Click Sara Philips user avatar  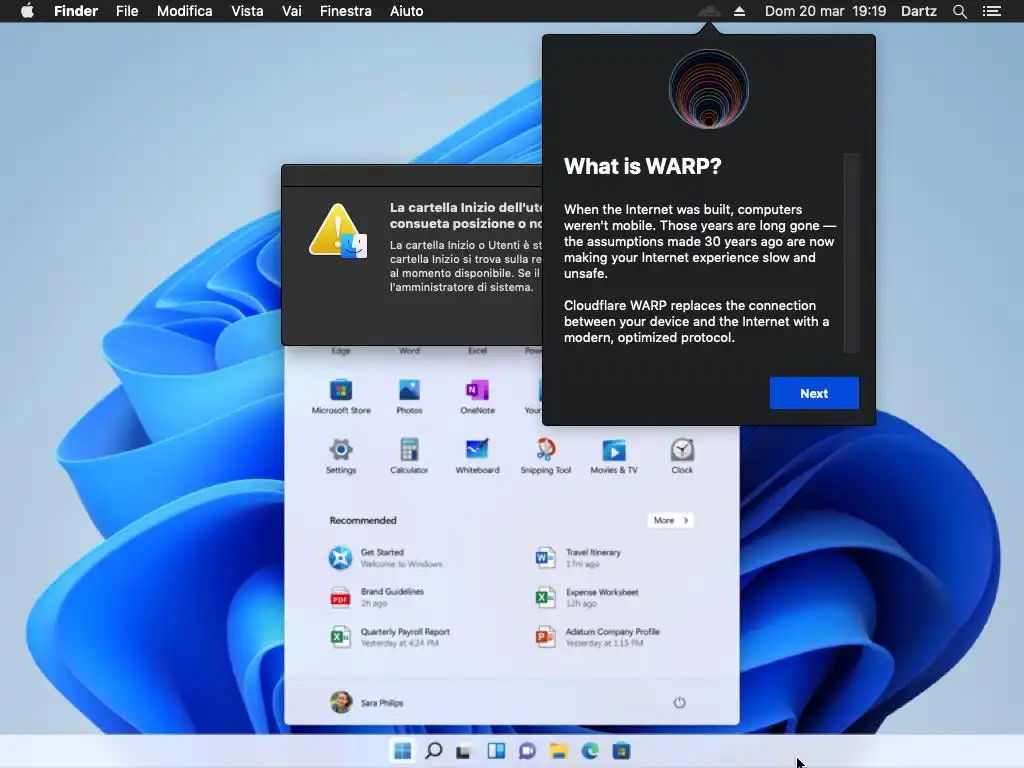pyautogui.click(x=340, y=702)
